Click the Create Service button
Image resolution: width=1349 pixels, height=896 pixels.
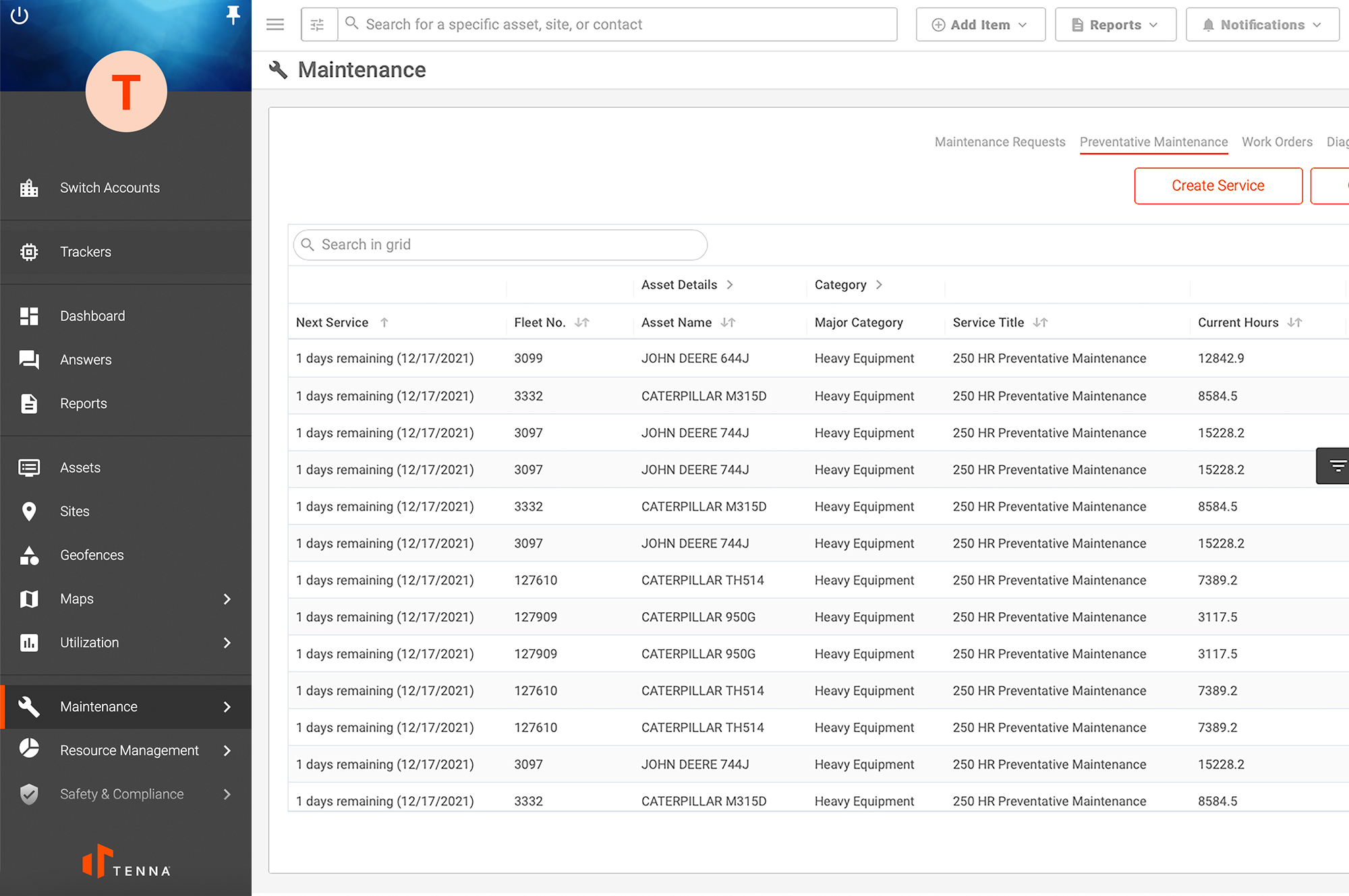pyautogui.click(x=1217, y=185)
